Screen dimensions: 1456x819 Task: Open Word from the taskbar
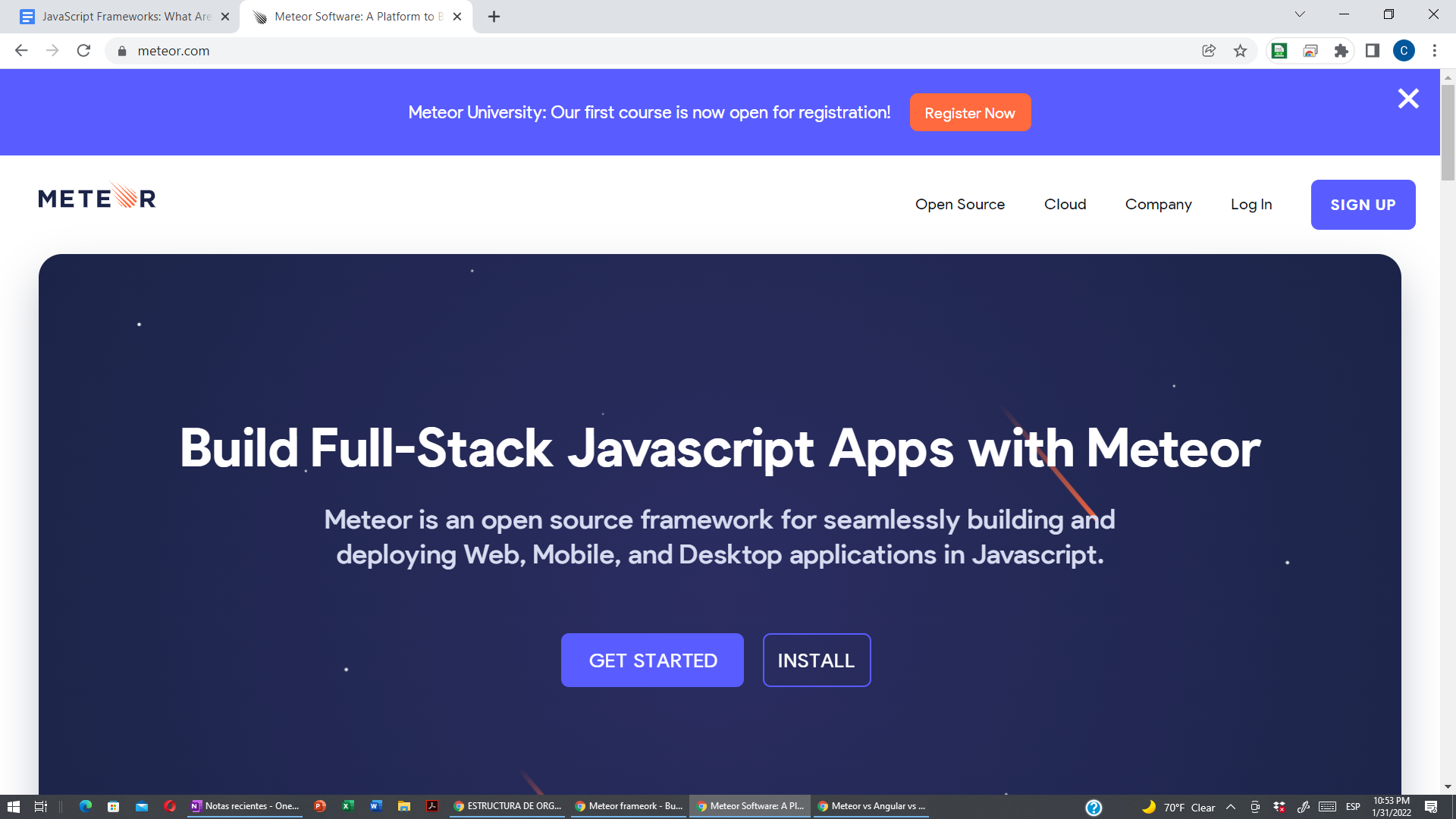point(376,806)
